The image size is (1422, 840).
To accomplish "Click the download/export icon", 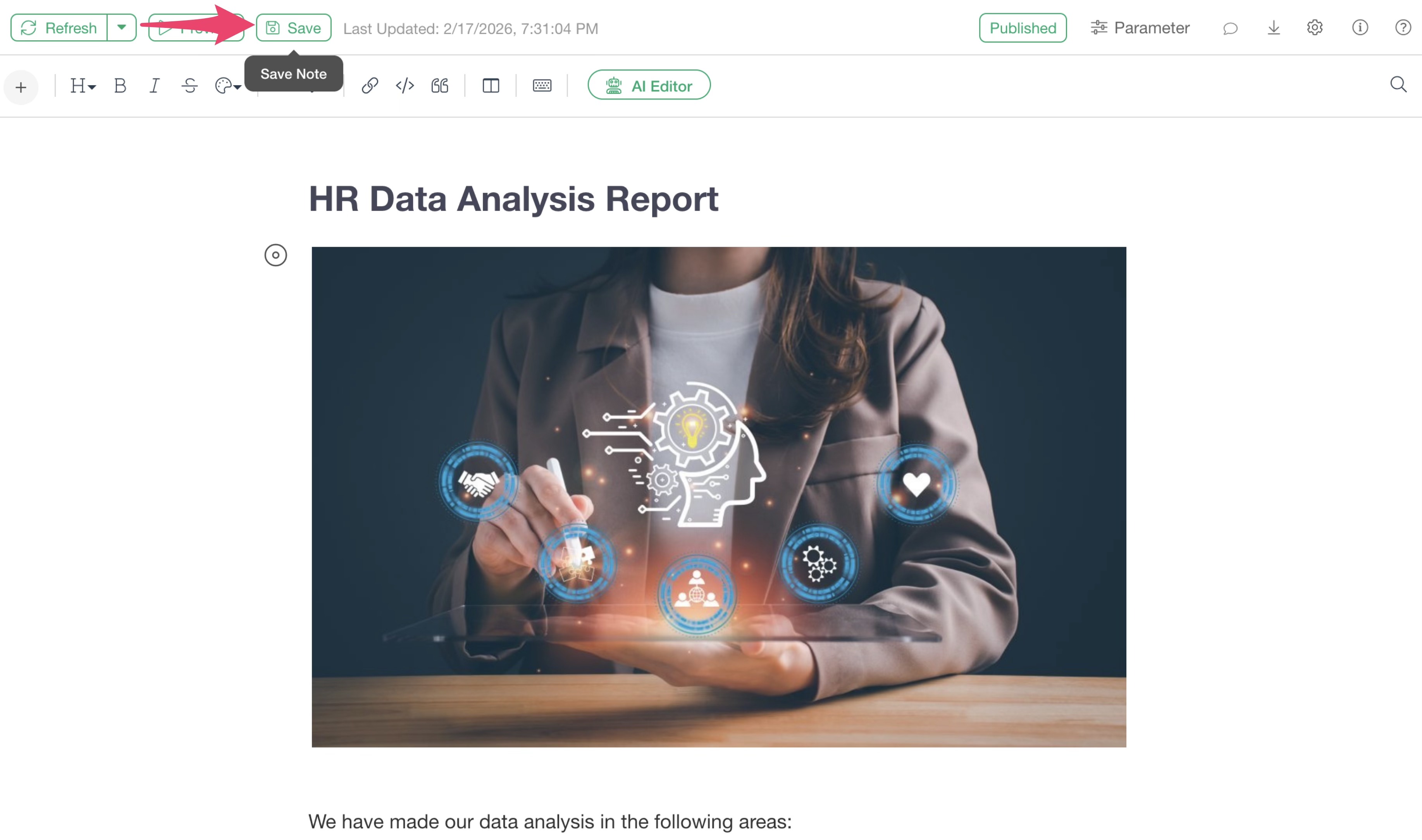I will tap(1273, 28).
